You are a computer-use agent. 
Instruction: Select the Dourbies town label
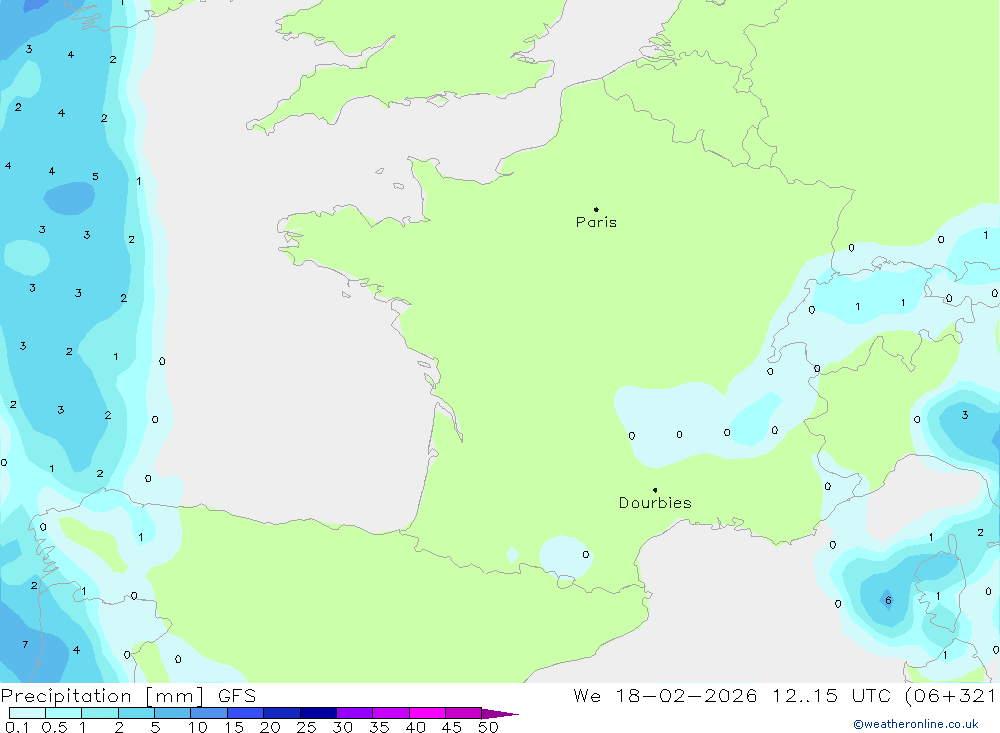coord(655,503)
